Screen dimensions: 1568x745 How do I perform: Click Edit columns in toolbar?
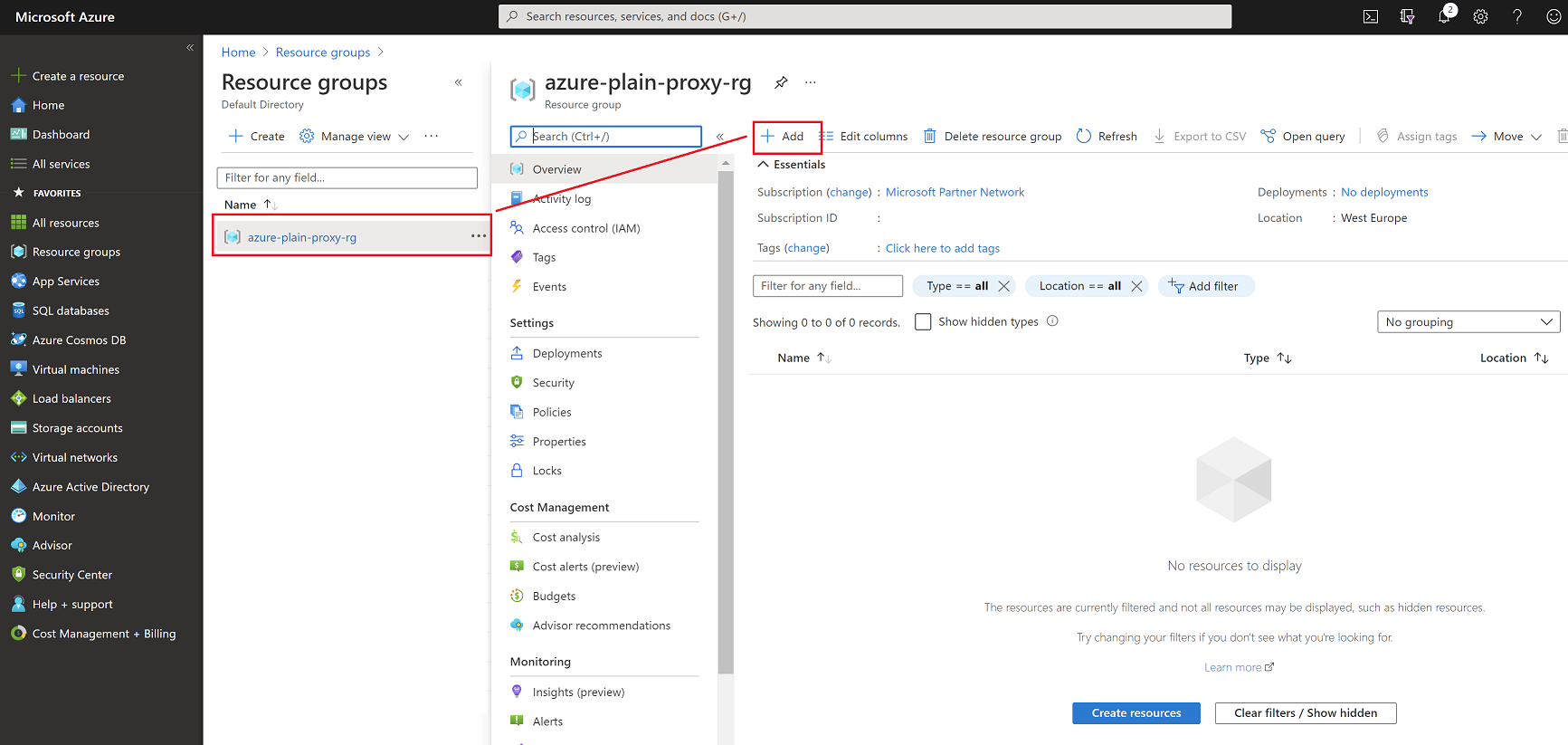point(864,136)
